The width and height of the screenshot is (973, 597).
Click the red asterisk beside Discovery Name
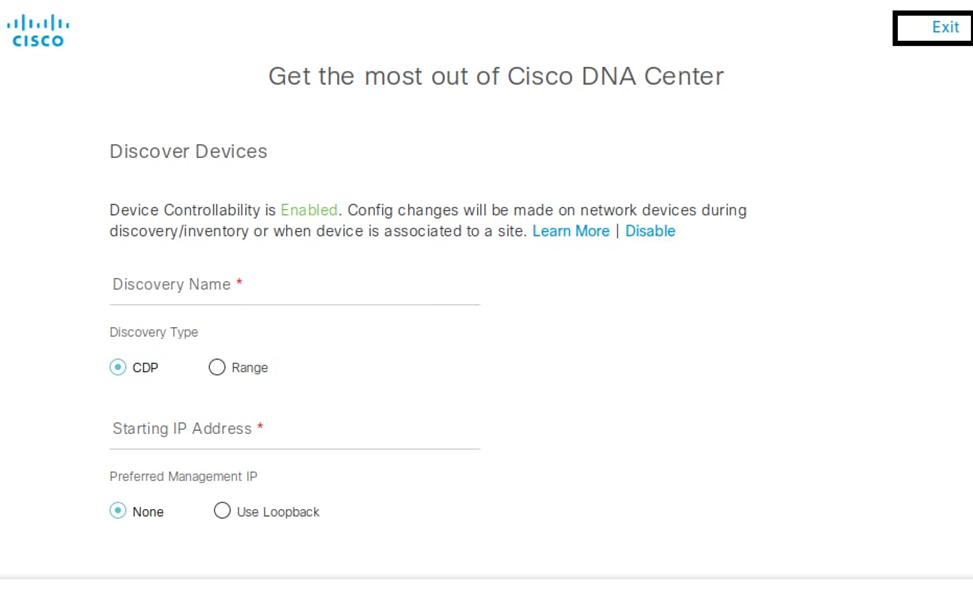(x=240, y=284)
